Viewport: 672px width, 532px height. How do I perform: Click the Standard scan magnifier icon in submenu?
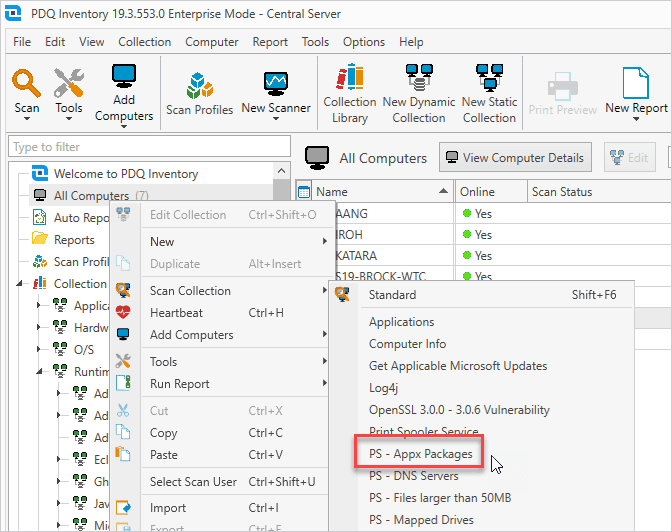[342, 294]
